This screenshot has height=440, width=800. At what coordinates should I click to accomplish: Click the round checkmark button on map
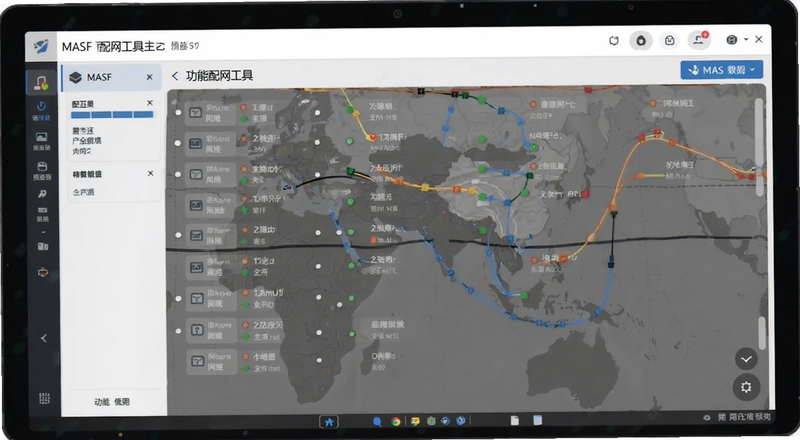coord(746,359)
